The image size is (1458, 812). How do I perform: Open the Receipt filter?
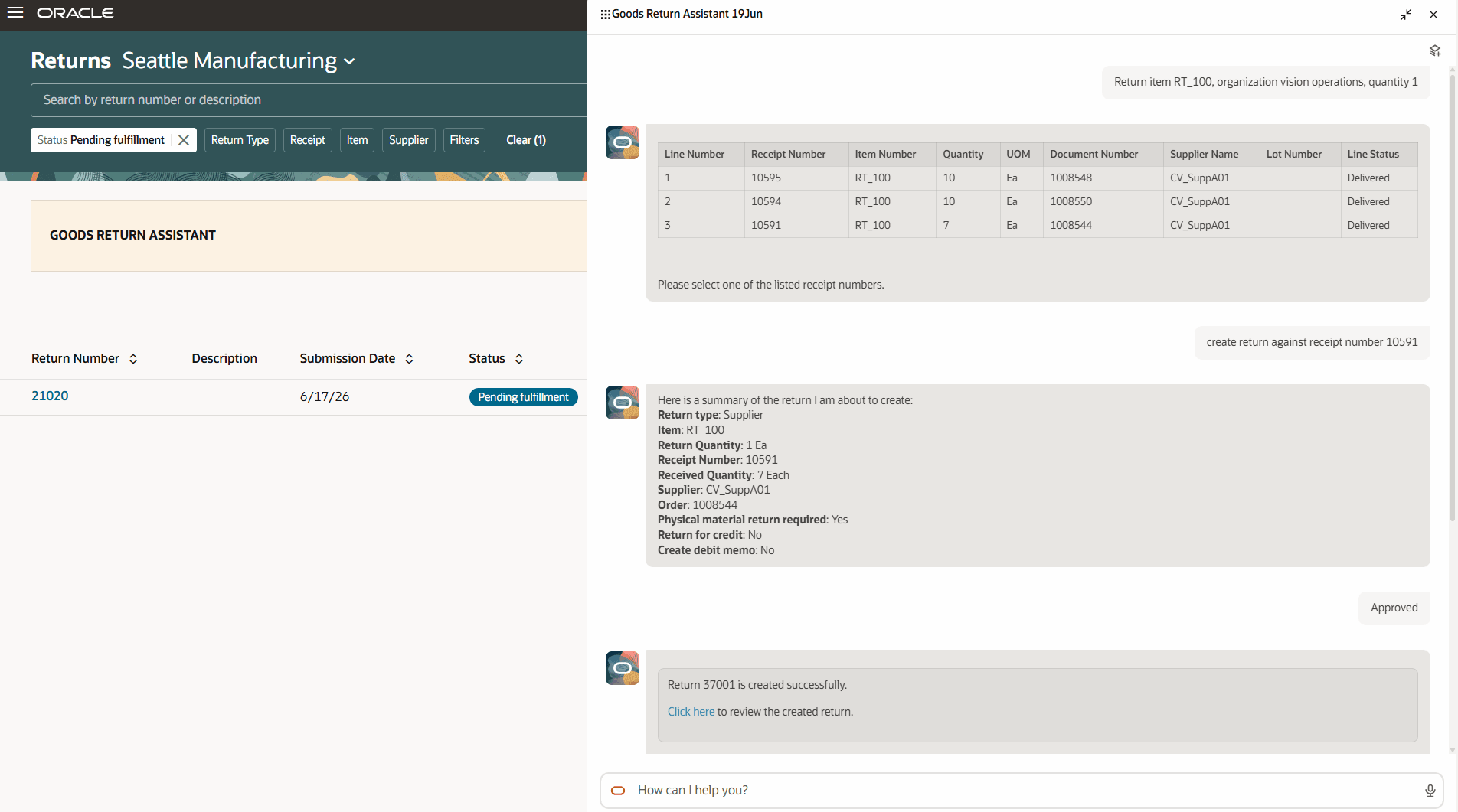point(307,140)
